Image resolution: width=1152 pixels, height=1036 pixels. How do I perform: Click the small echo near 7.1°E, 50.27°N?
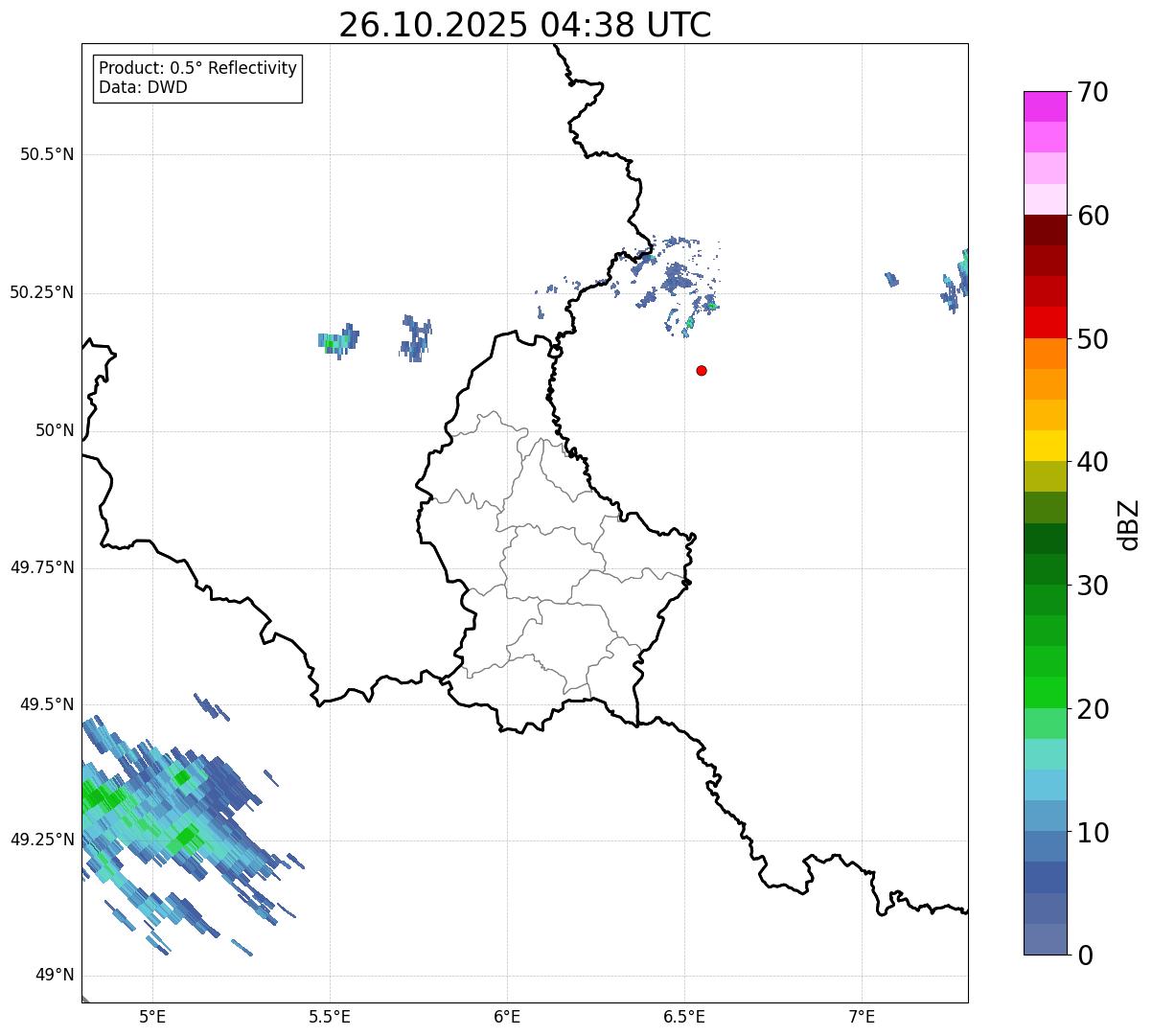click(x=891, y=279)
